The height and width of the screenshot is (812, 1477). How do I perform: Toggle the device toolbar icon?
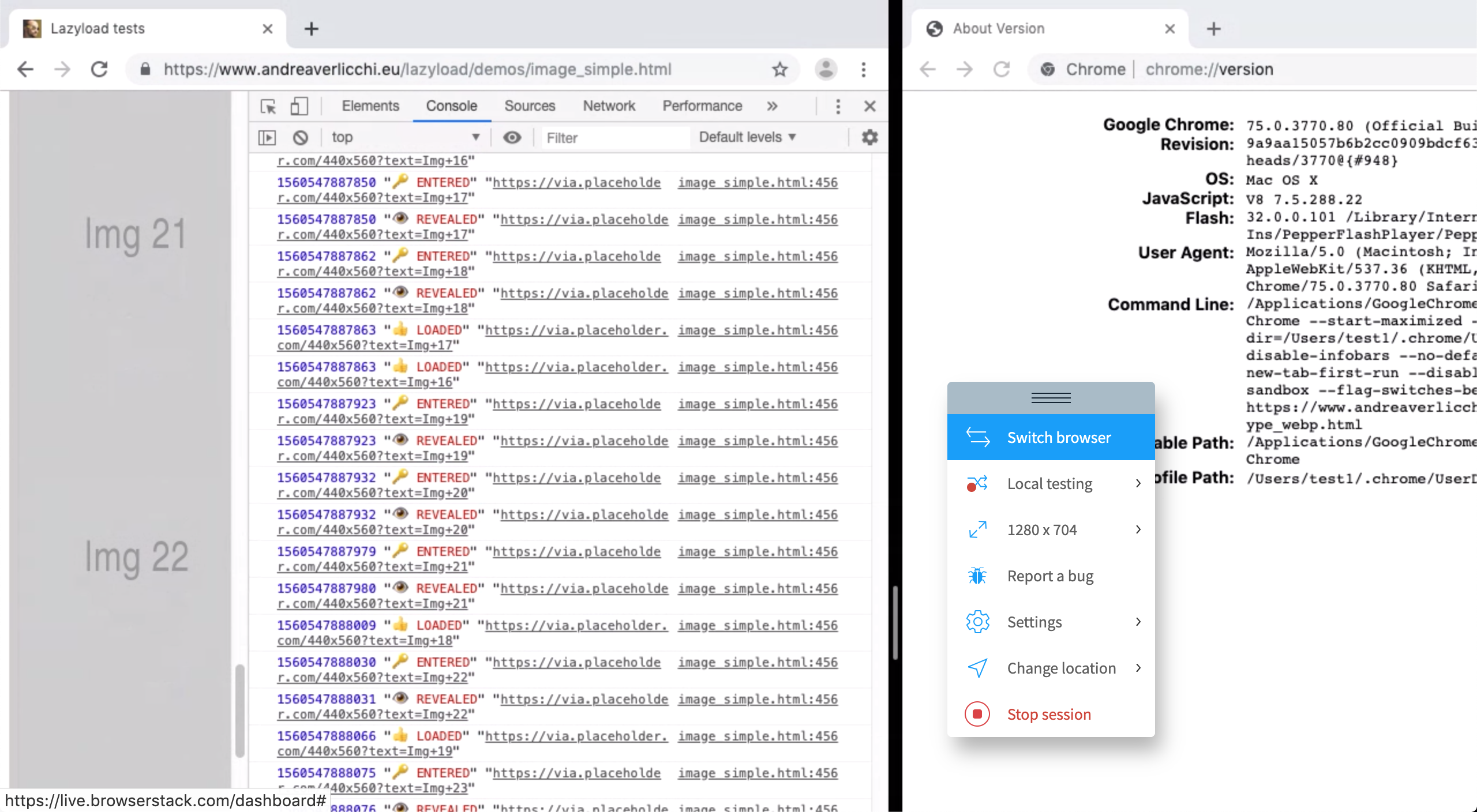click(x=299, y=106)
